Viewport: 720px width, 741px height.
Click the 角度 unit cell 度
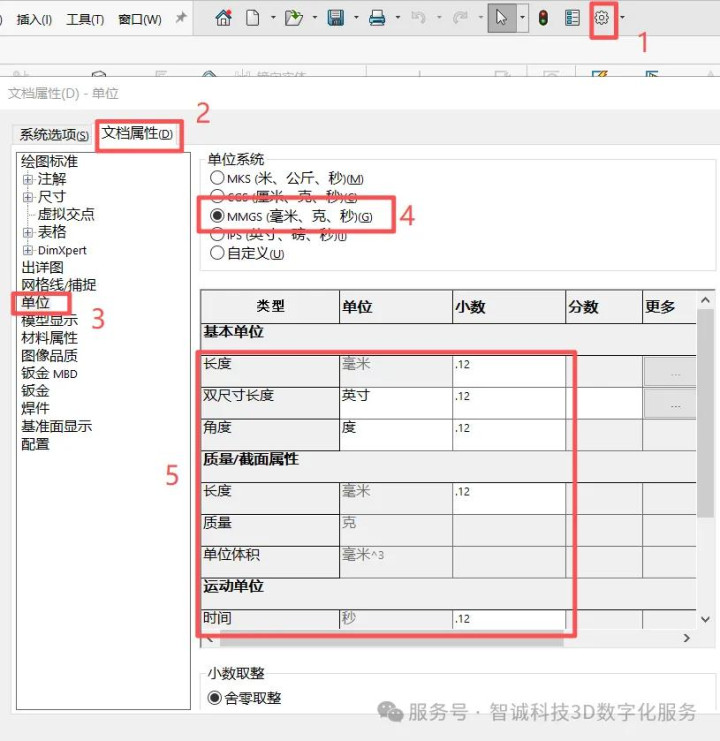pyautogui.click(x=396, y=435)
